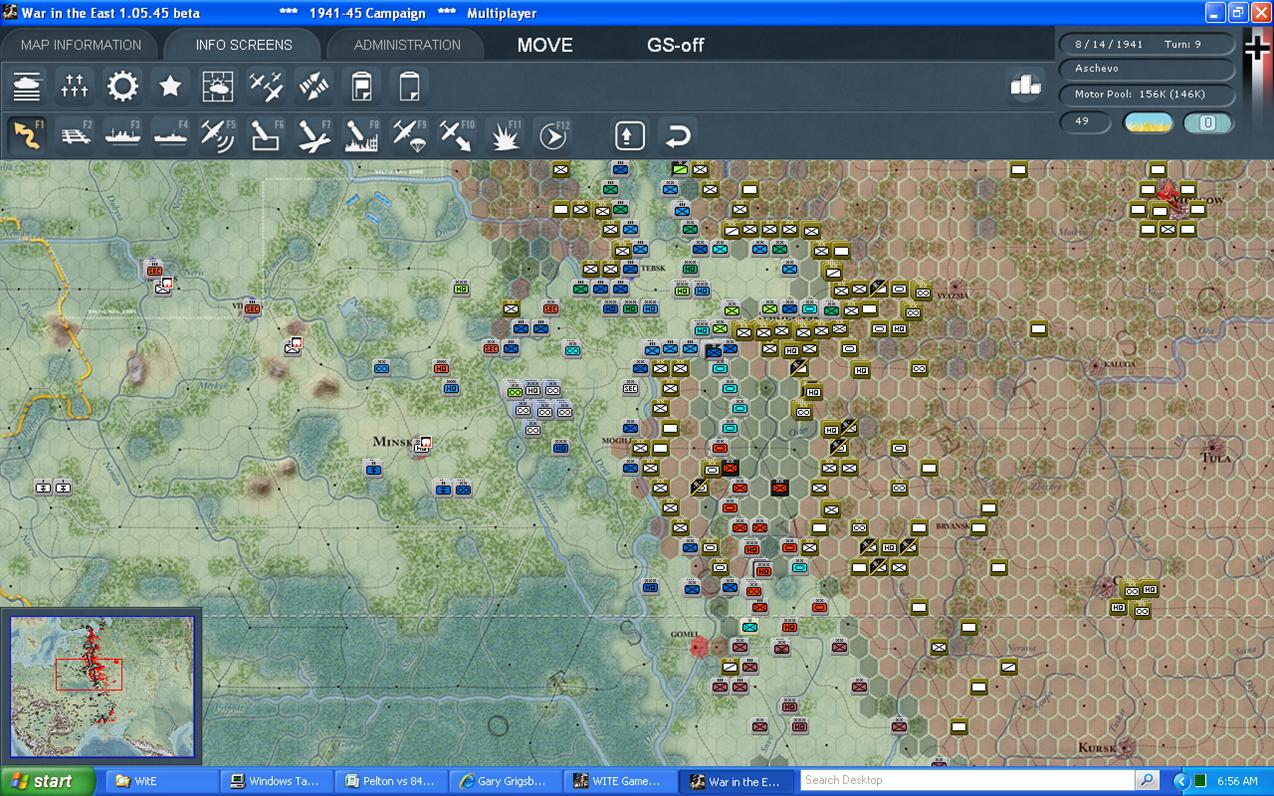Open the weather map grid icon

click(x=218, y=86)
